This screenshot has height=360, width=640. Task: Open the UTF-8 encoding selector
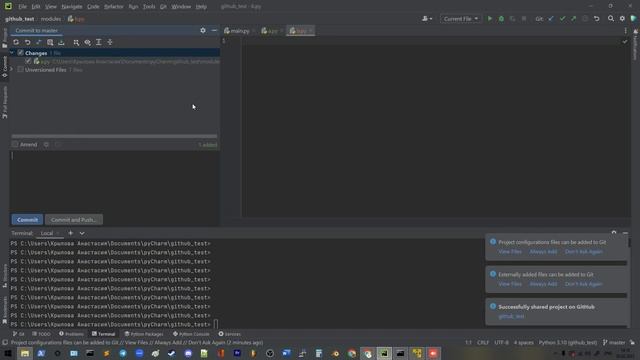(x=502, y=342)
